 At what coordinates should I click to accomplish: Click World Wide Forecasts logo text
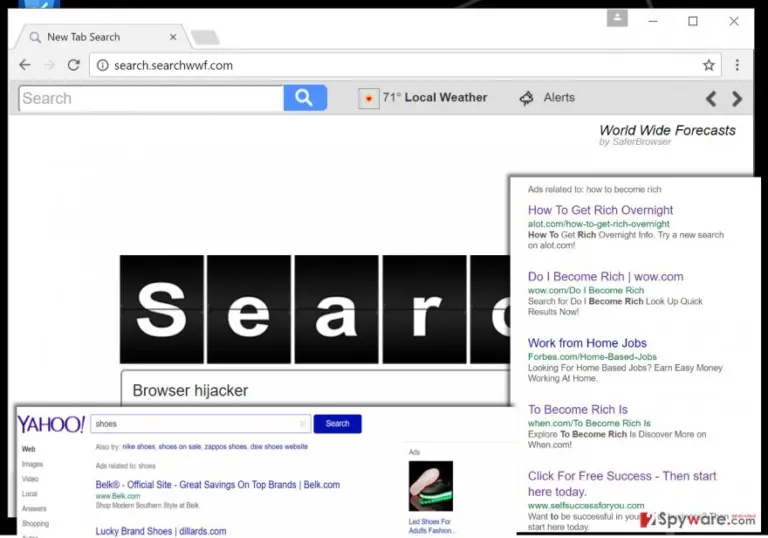(667, 130)
